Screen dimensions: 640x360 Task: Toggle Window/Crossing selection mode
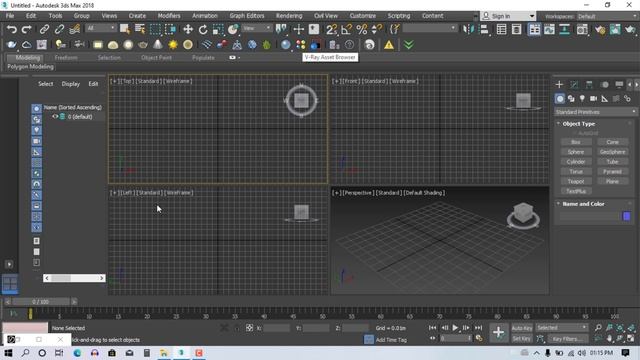[x=171, y=29]
